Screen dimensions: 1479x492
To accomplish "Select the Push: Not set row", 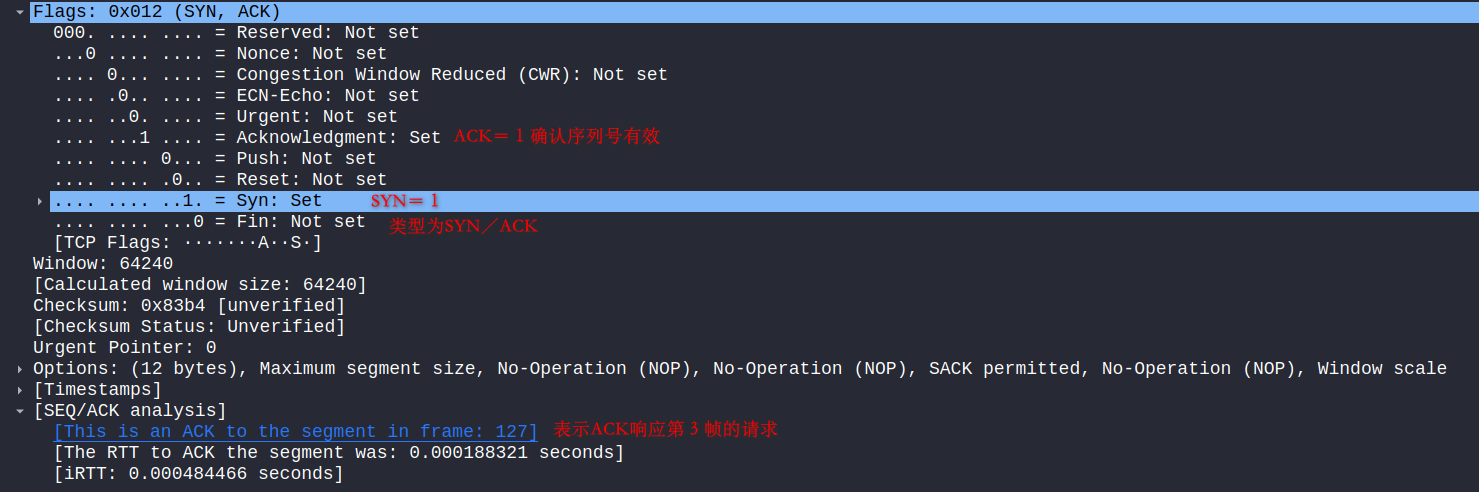I will coord(215,159).
